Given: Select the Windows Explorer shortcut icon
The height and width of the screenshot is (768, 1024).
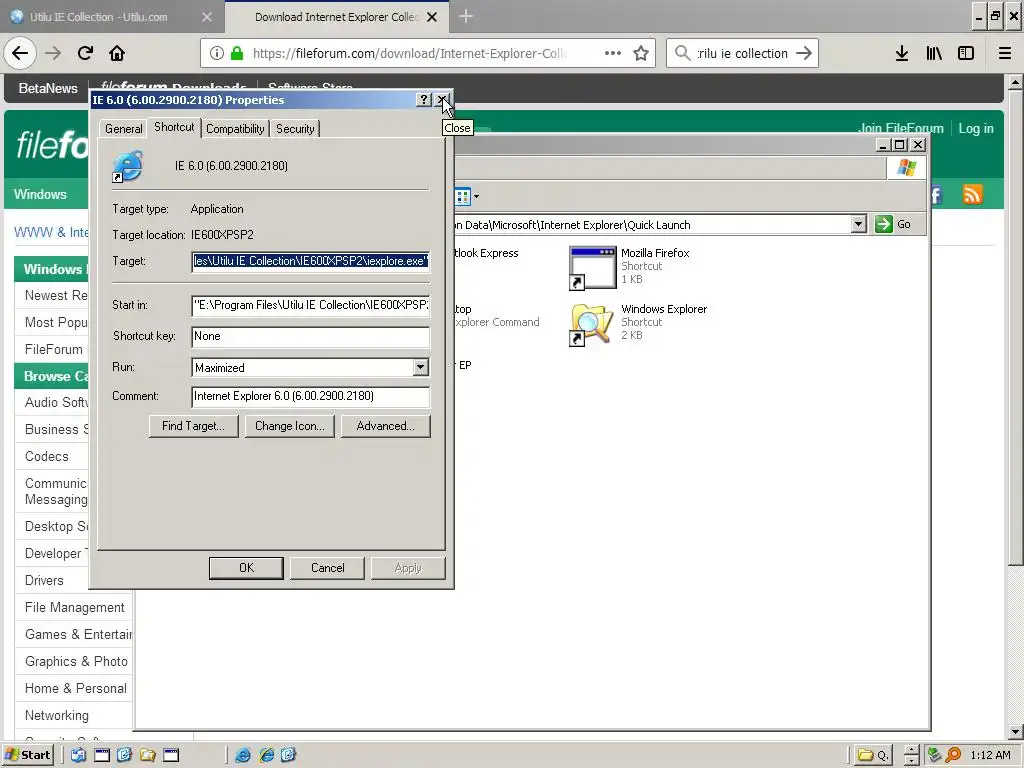Looking at the screenshot, I should 592,324.
